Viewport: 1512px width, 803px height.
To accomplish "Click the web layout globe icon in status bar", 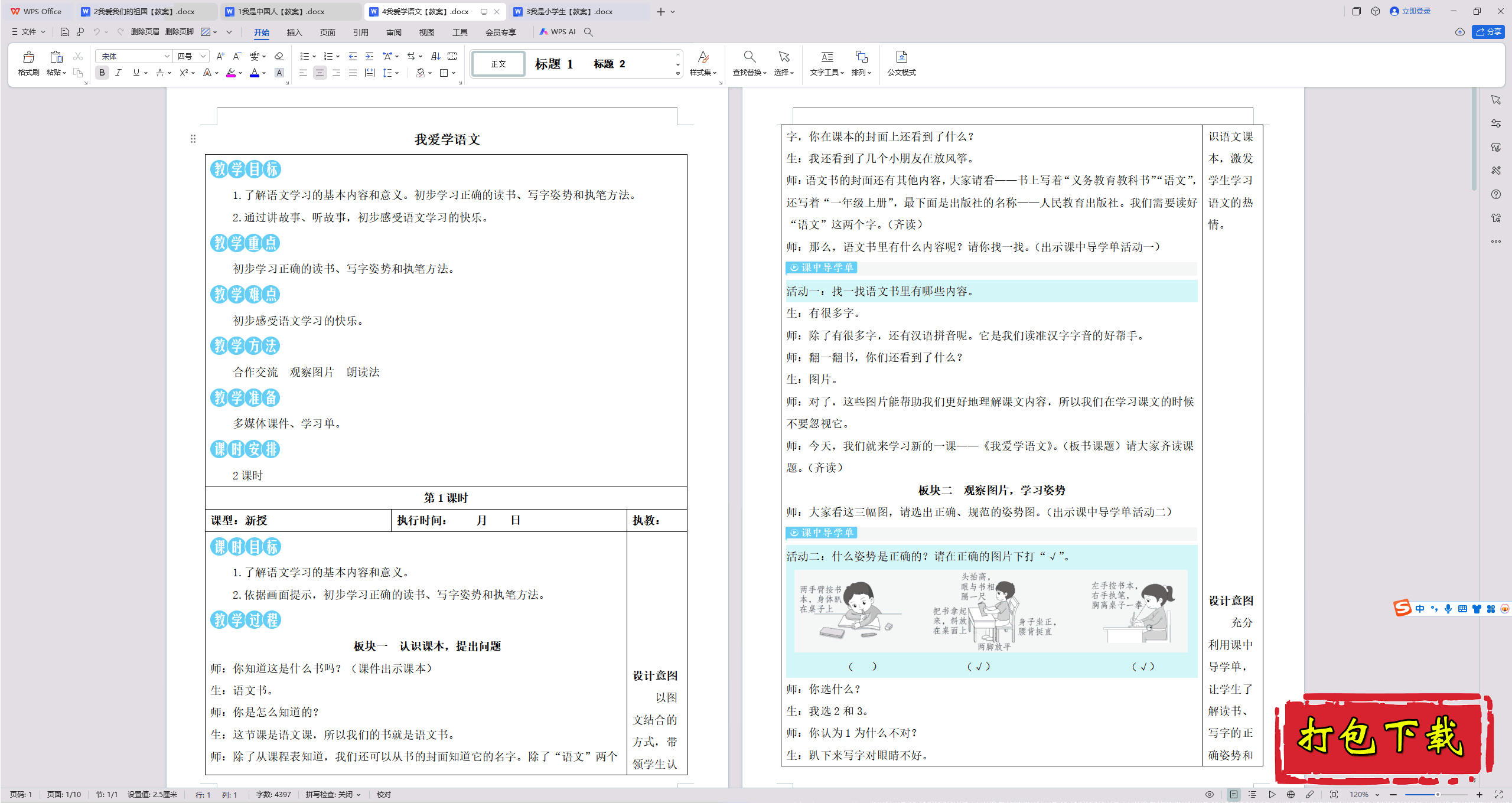I will [x=1291, y=795].
